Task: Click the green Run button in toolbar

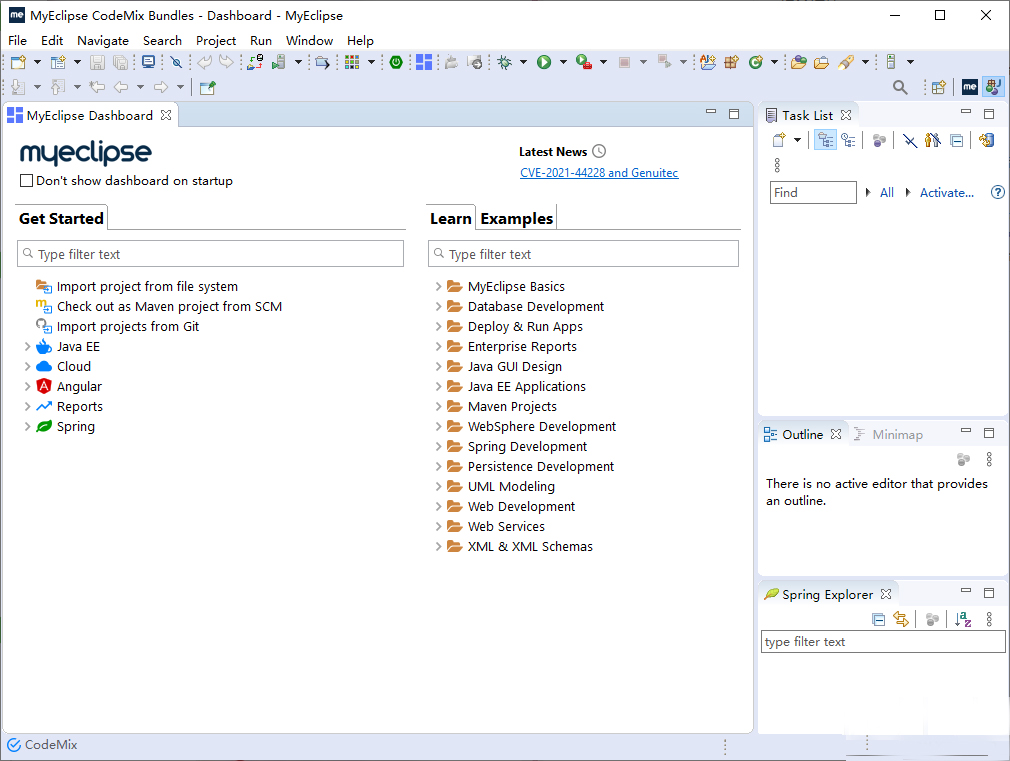Action: (544, 62)
